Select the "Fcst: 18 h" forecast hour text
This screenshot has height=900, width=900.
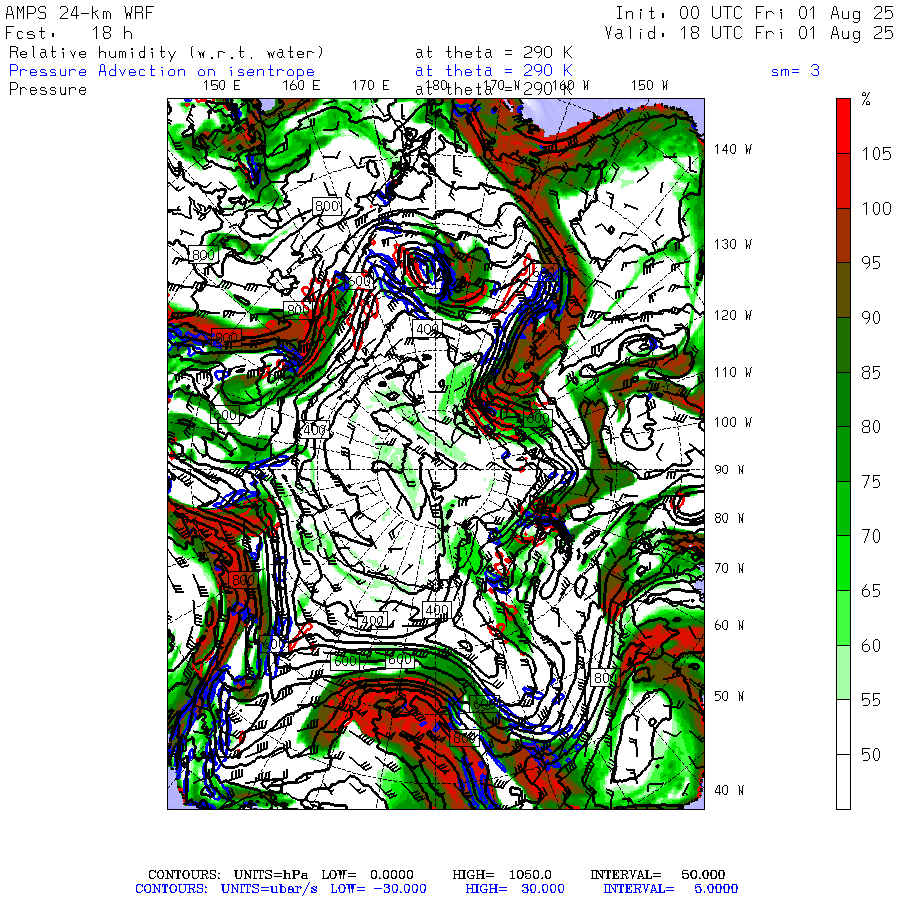pyautogui.click(x=68, y=33)
